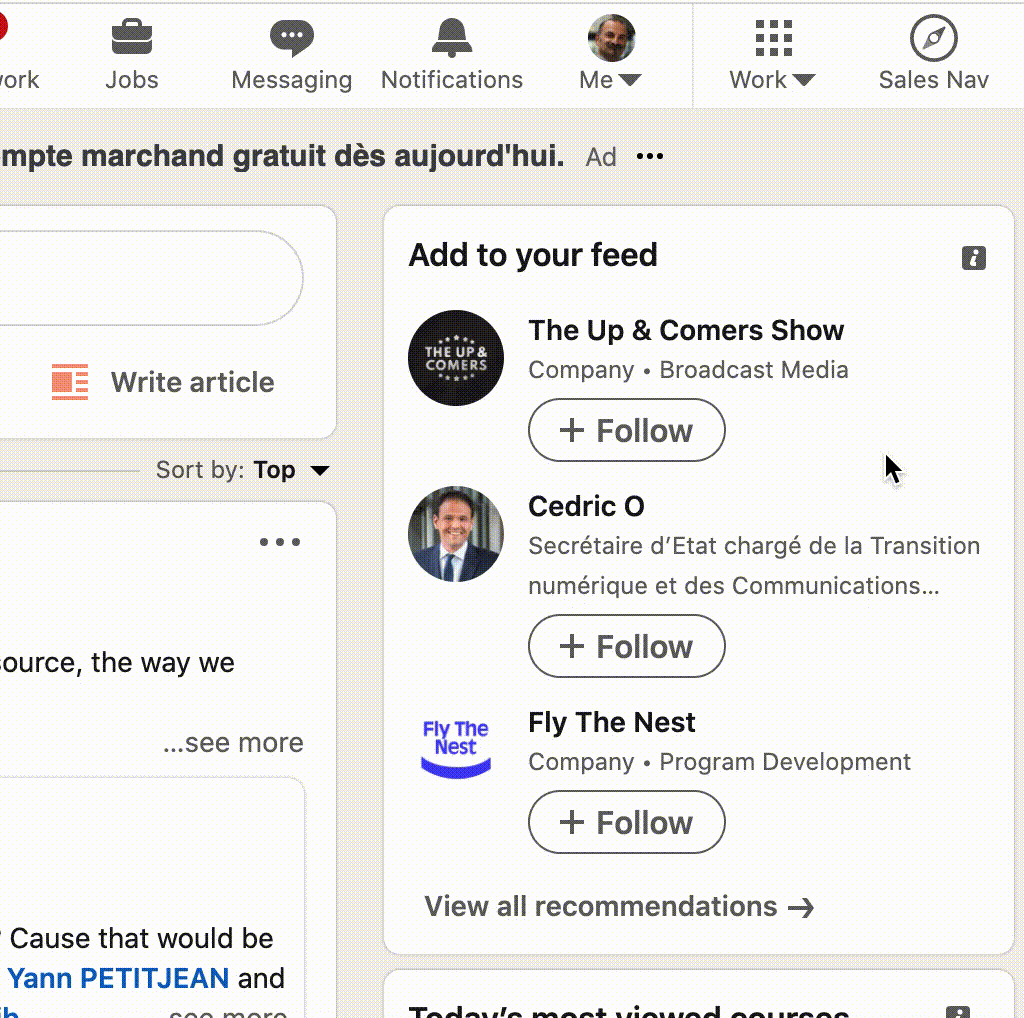The image size is (1024, 1018).
Task: Open the Sort by Top dropdown
Action: pyautogui.click(x=243, y=470)
